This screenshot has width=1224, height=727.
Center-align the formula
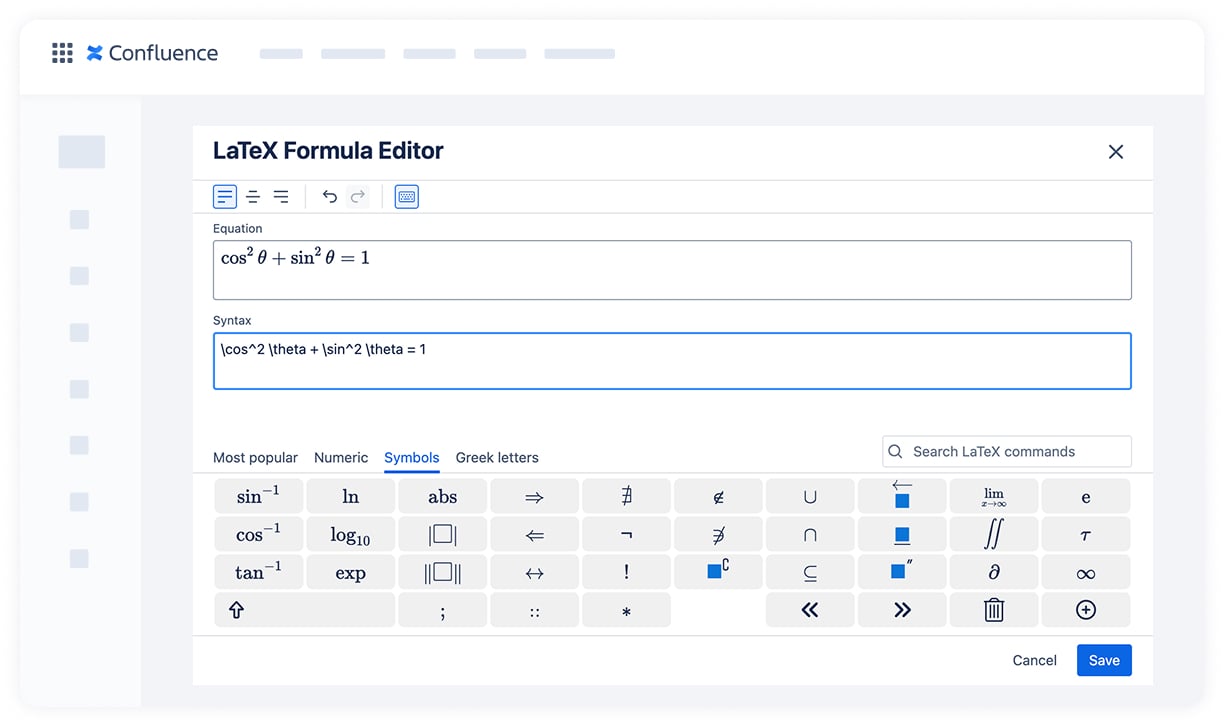pos(253,197)
